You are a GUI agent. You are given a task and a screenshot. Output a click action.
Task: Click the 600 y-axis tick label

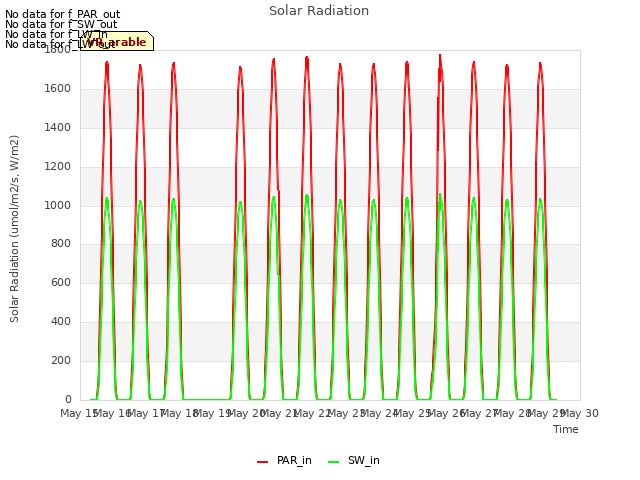click(61, 282)
